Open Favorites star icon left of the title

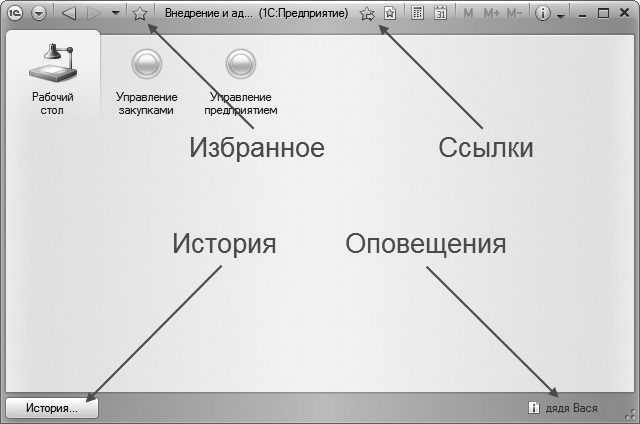coord(140,14)
